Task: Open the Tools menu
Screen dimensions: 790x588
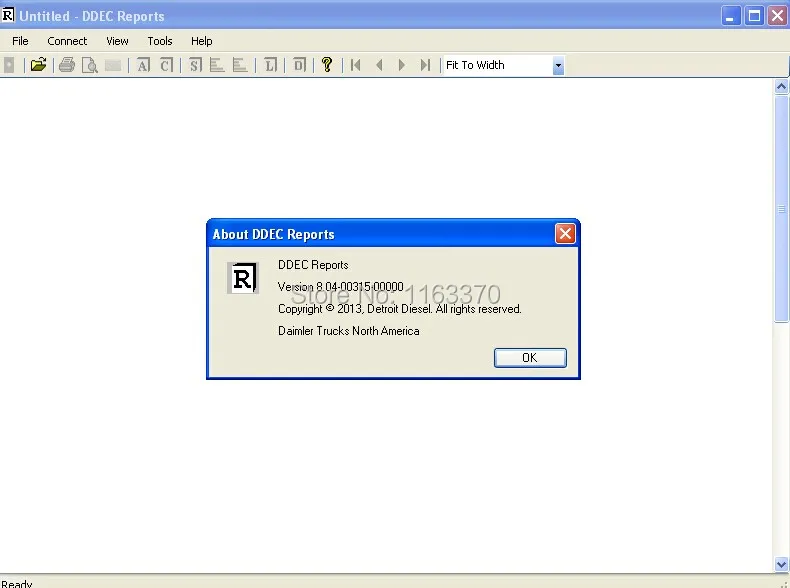Action: [x=160, y=41]
